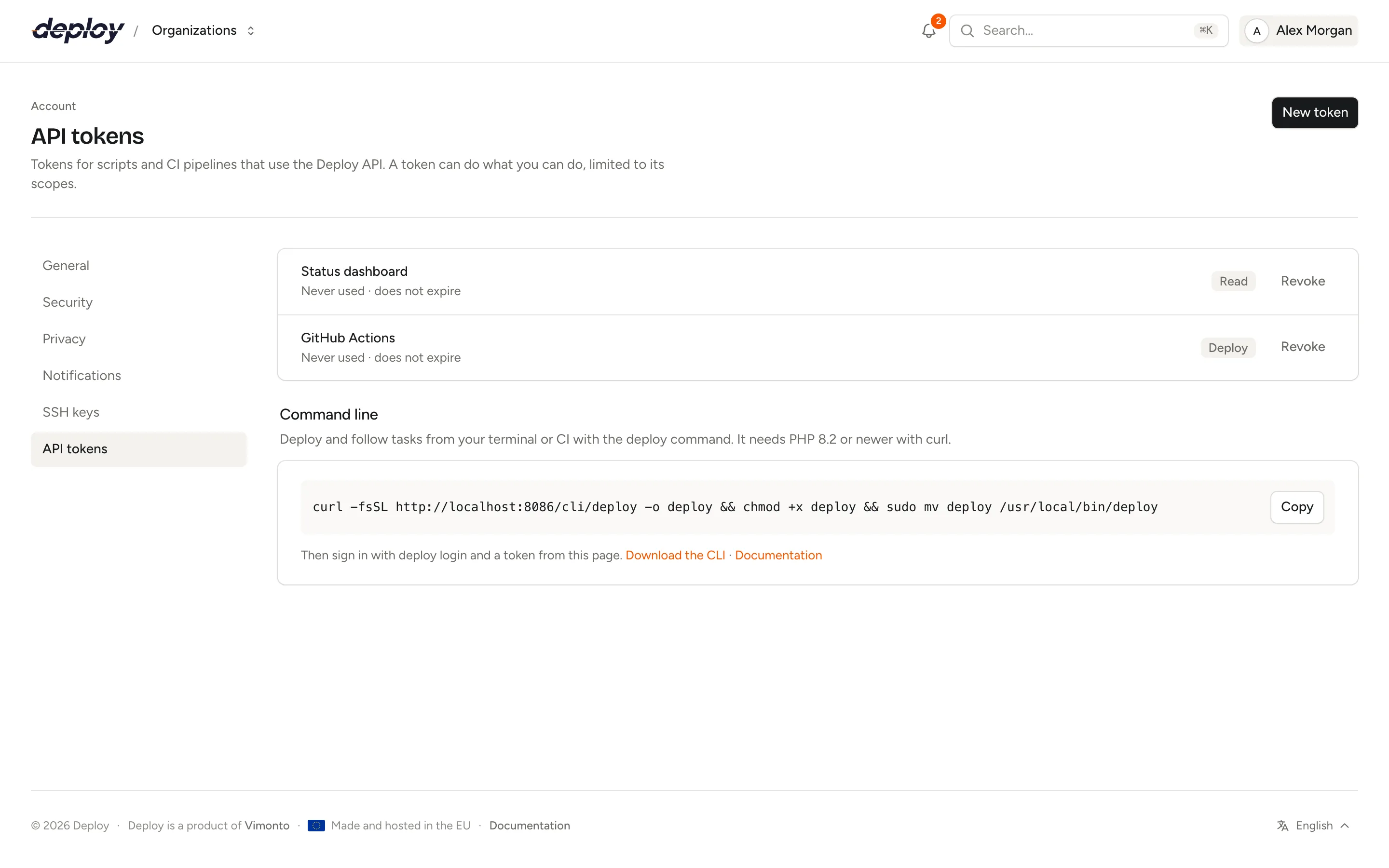Click the Status dashboard token name

click(354, 271)
